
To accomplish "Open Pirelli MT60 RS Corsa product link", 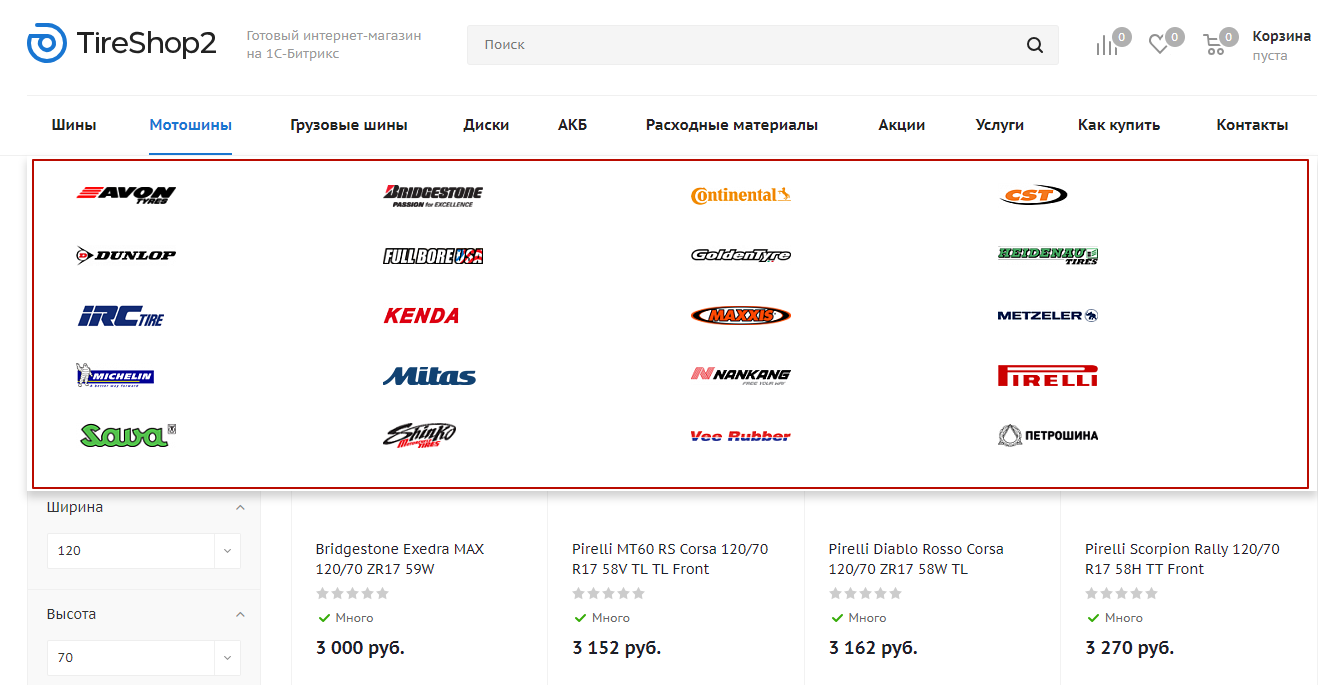I will [x=670, y=559].
